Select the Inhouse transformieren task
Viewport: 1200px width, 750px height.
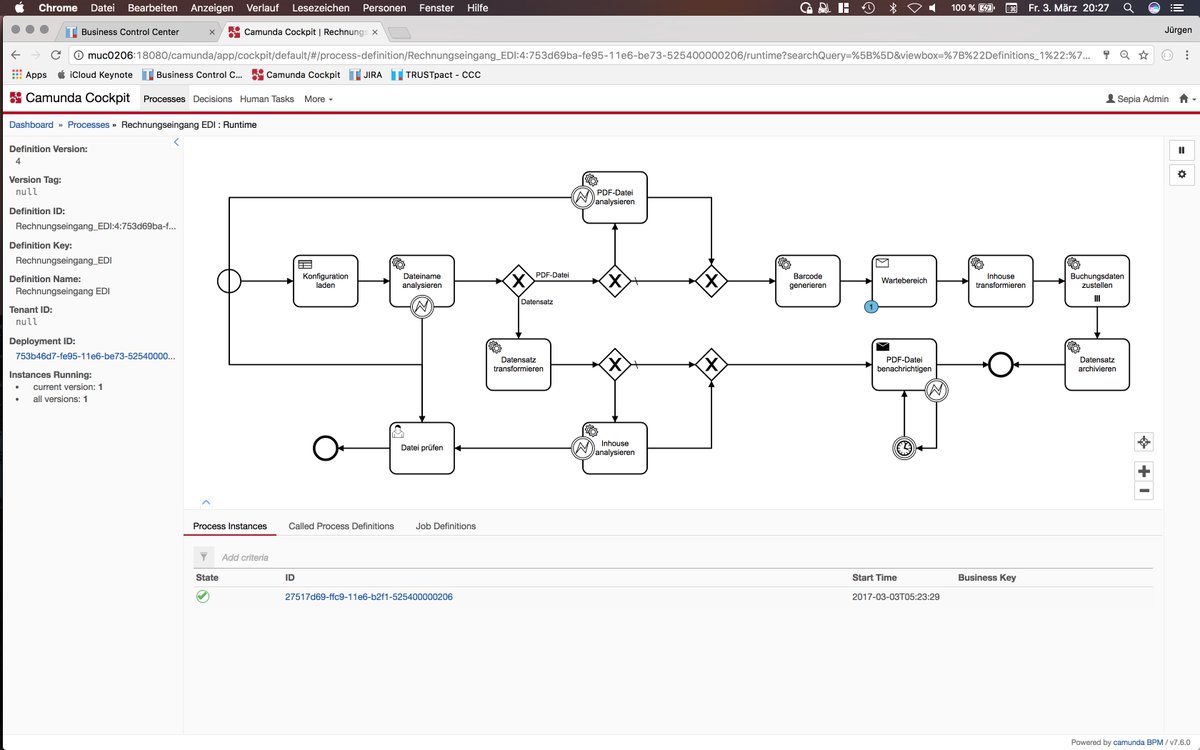1000,280
